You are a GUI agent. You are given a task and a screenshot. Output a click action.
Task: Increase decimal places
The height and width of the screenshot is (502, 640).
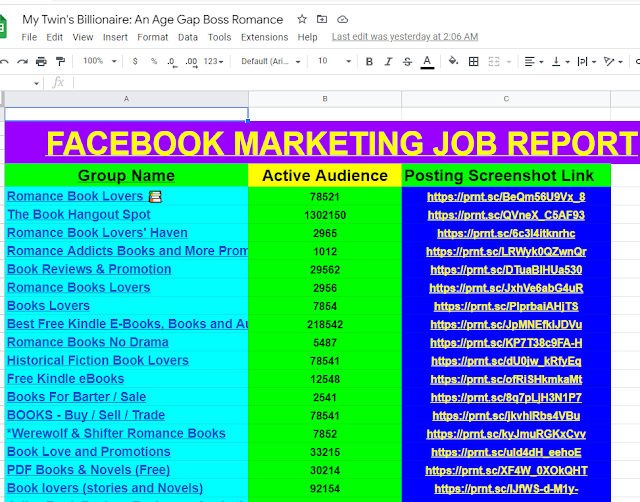tap(191, 62)
